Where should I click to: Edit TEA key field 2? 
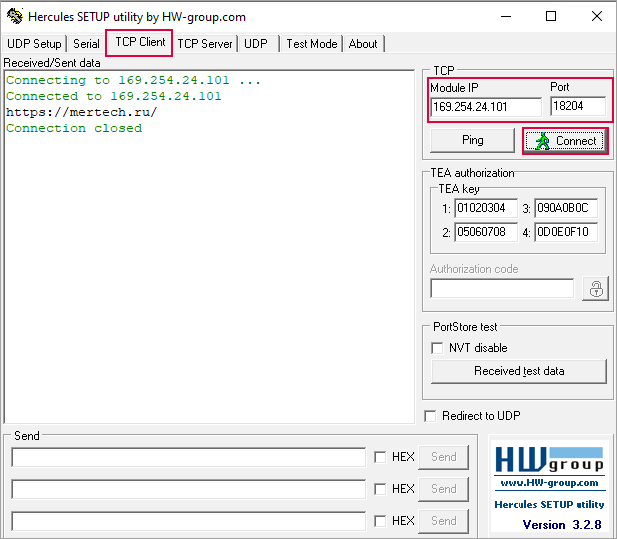[x=486, y=232]
